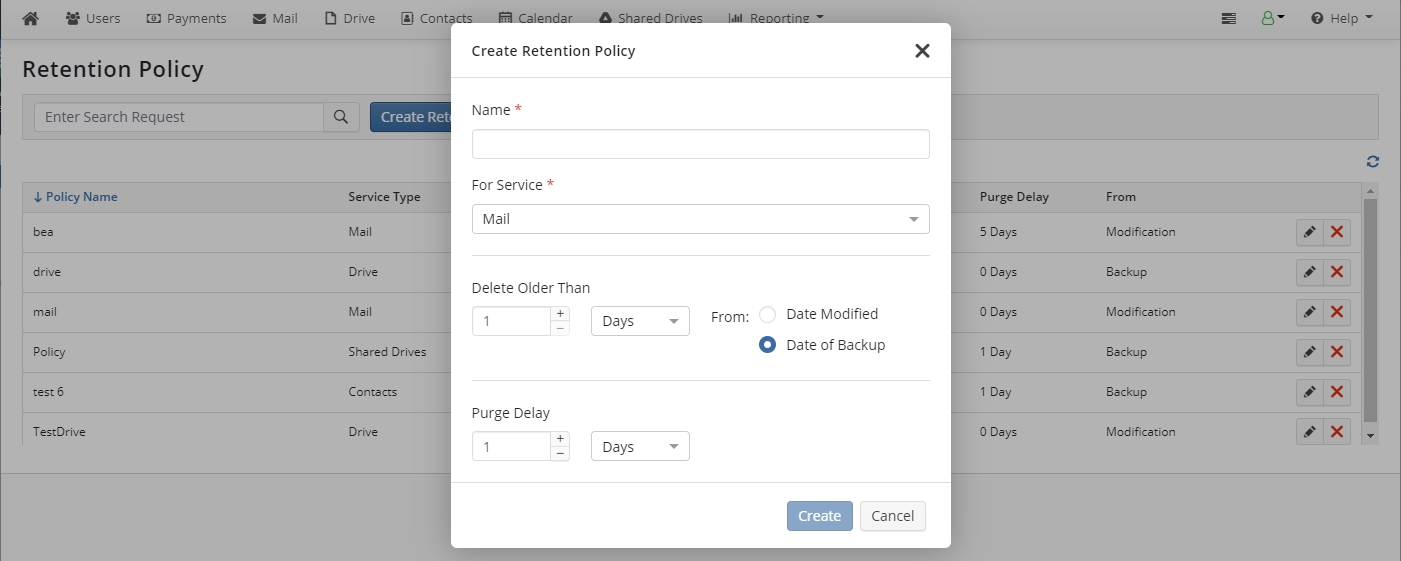Viewport: 1401px width, 561px height.
Task: Close the Create Retention Policy dialog
Action: tap(922, 51)
